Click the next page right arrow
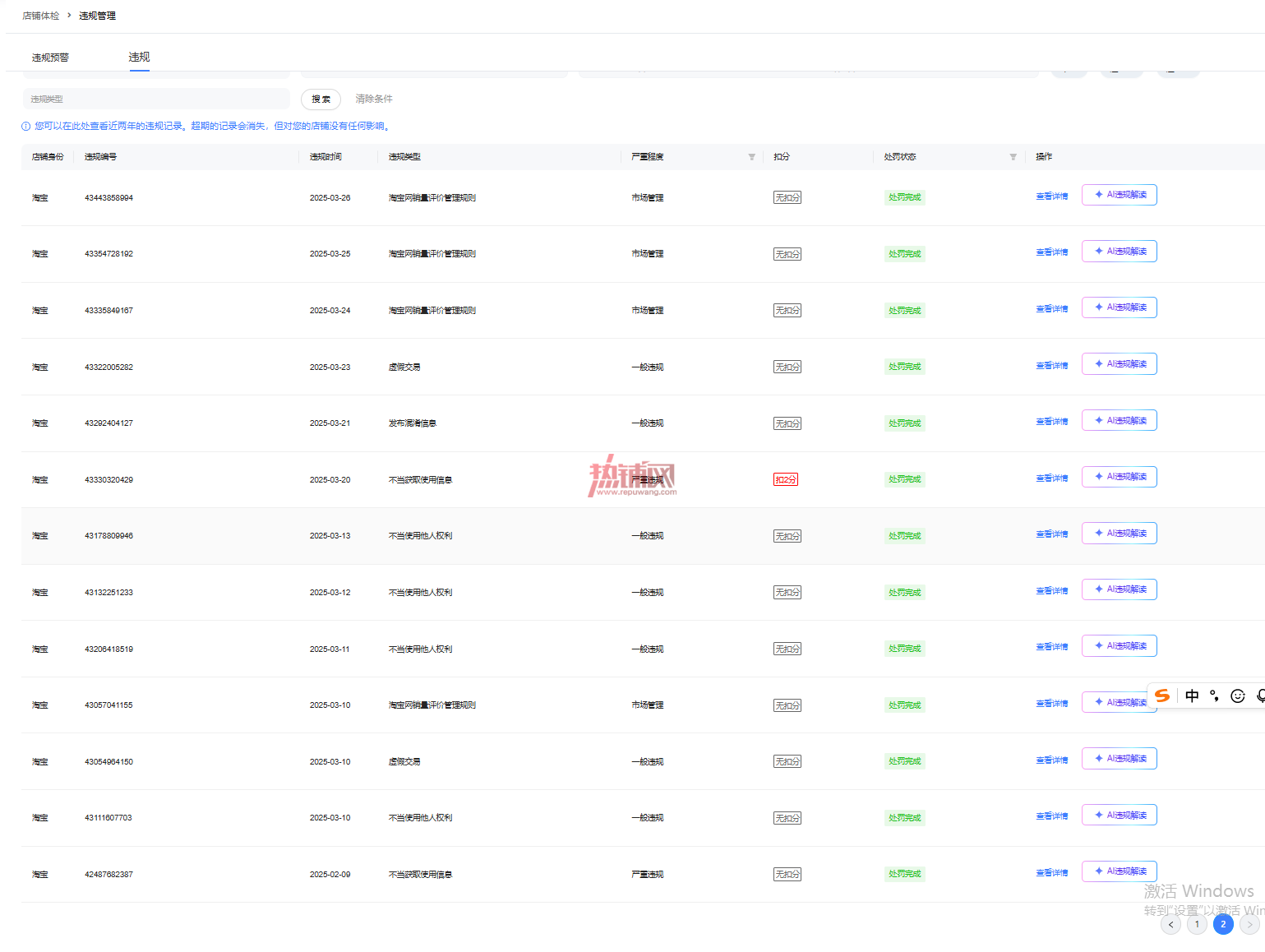Screen dimensions: 1265x952 click(1249, 925)
